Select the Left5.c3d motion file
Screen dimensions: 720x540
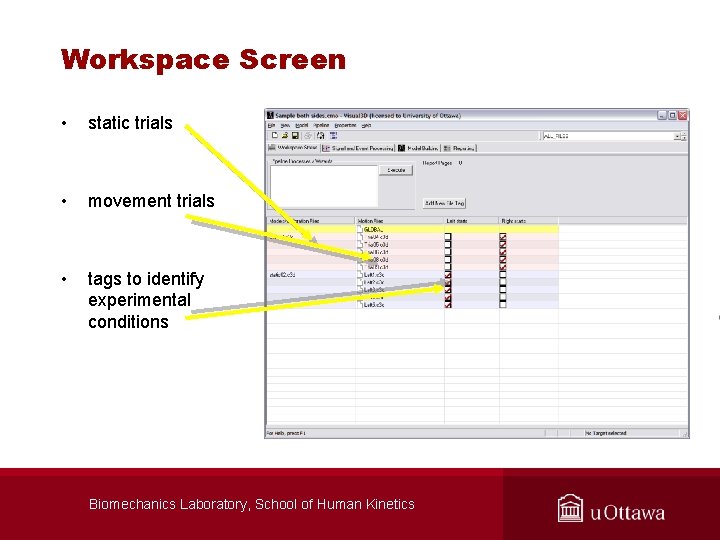coord(374,304)
